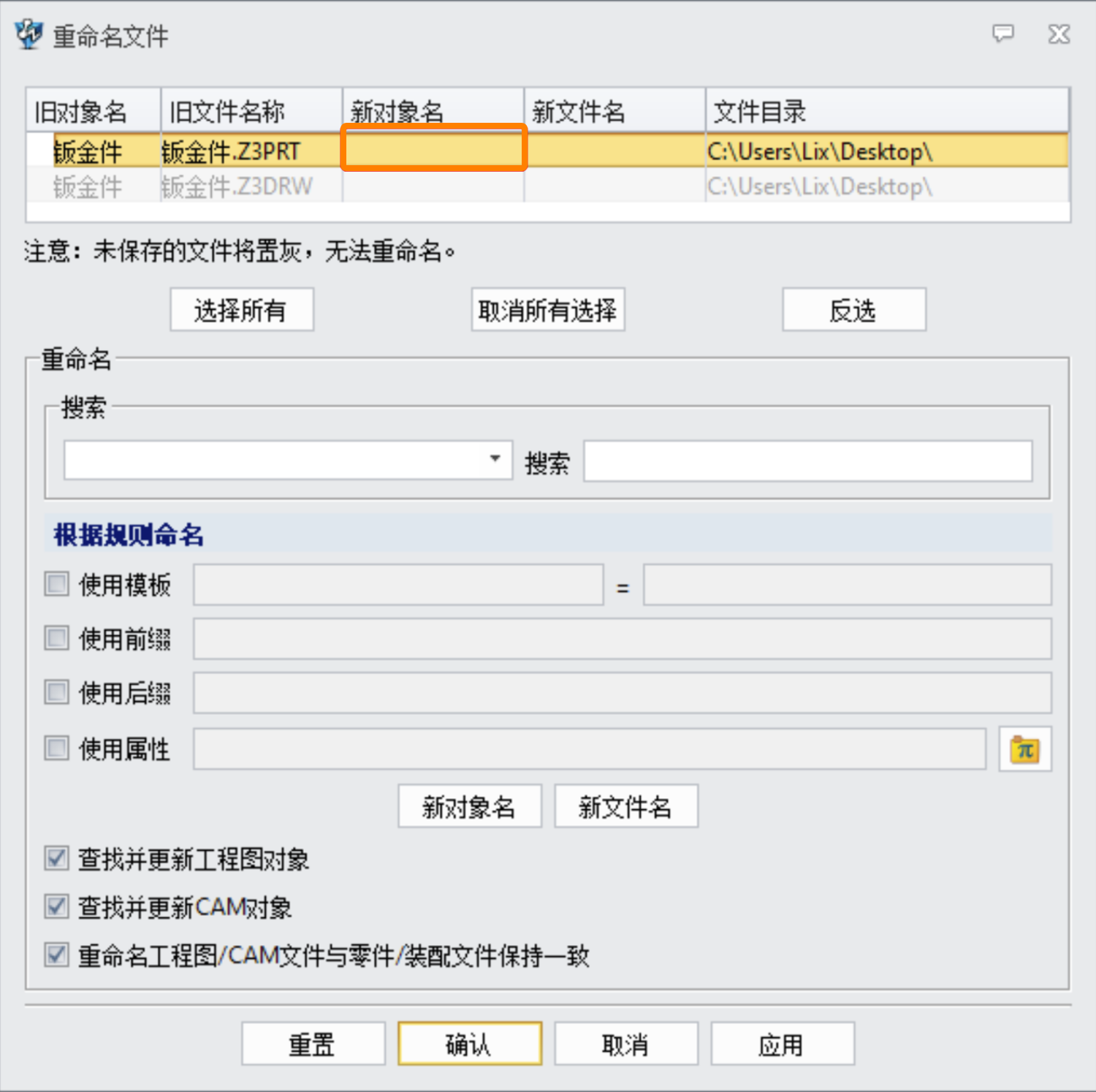Image resolution: width=1096 pixels, height=1092 pixels.
Task: Click the template name field left of equals sign
Action: click(x=398, y=584)
